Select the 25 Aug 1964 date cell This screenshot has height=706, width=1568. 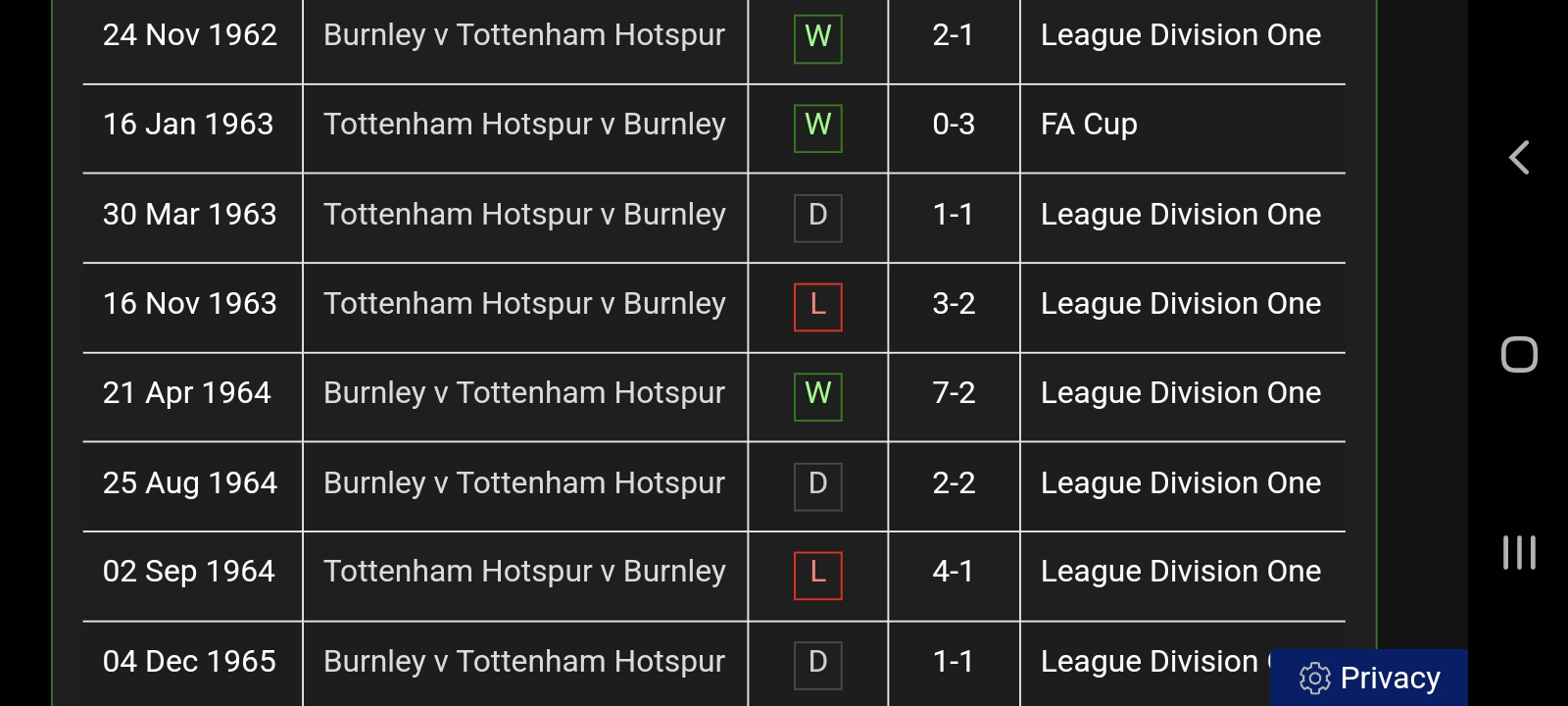(x=190, y=483)
